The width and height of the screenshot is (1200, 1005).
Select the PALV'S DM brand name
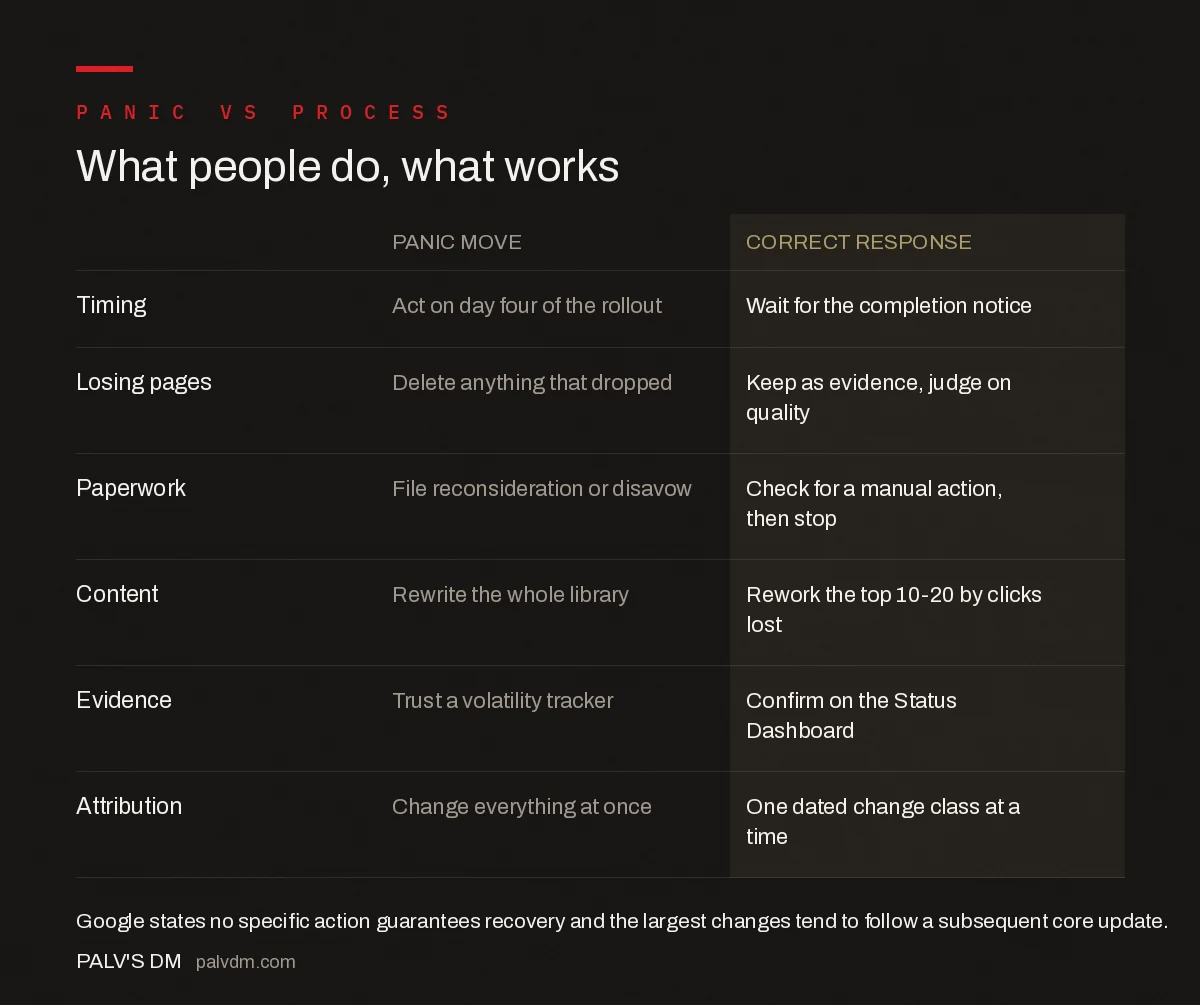[129, 962]
